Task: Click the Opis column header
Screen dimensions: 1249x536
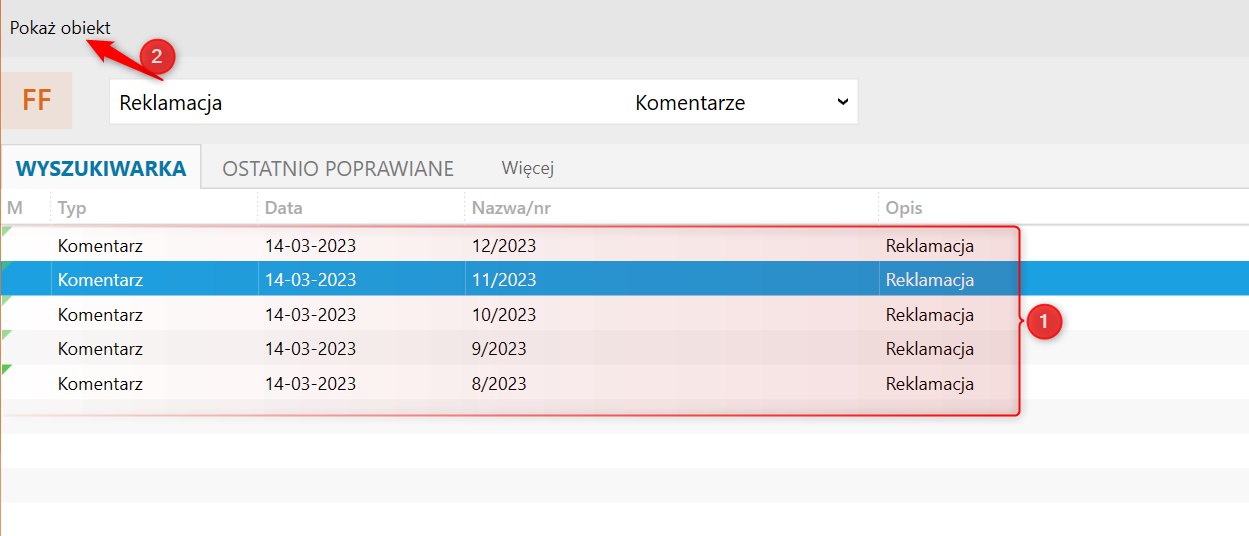Action: coord(904,208)
